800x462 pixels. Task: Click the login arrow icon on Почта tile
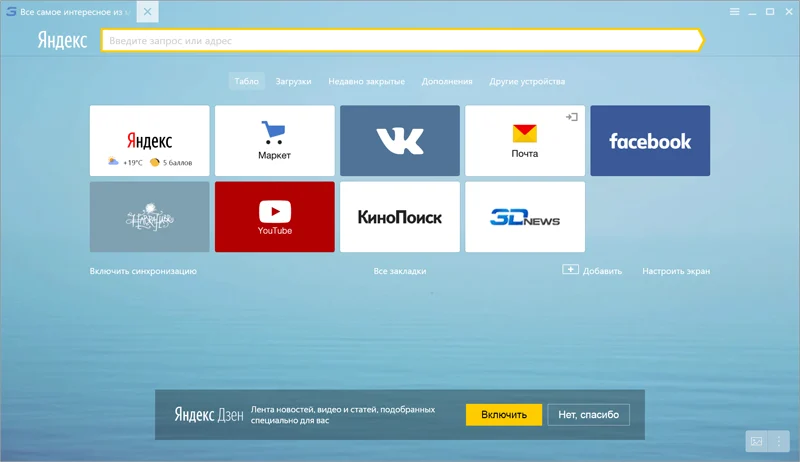(571, 117)
